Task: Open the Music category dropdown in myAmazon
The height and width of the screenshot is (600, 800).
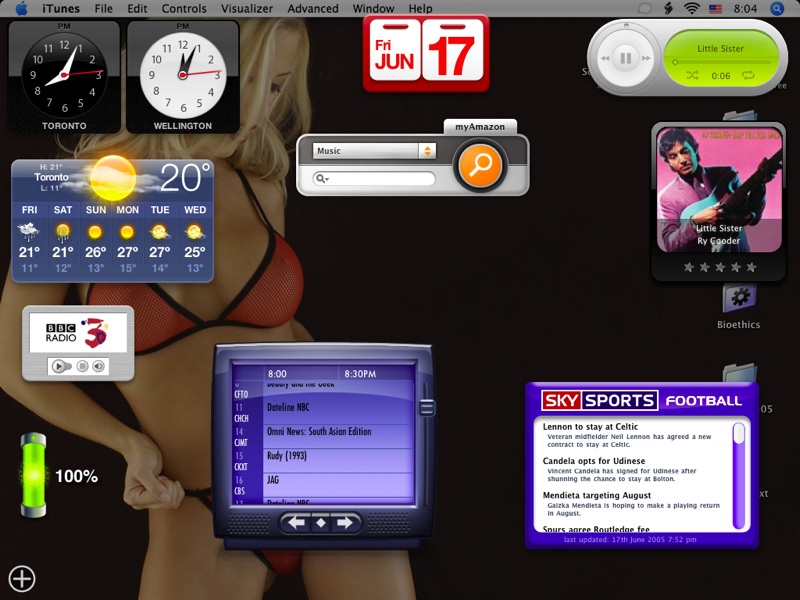Action: 374,151
